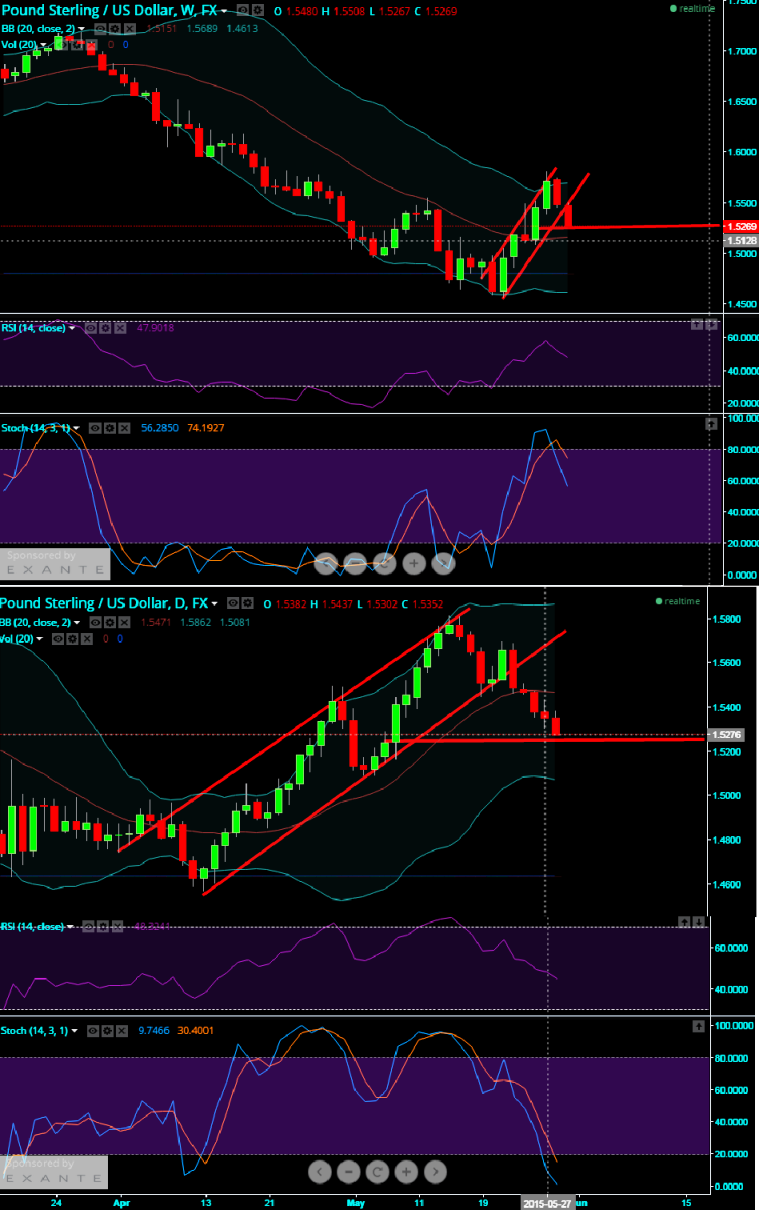Image resolution: width=759 pixels, height=1210 pixels.
Task: Reset weekly chart view button
Action: (x=384, y=563)
